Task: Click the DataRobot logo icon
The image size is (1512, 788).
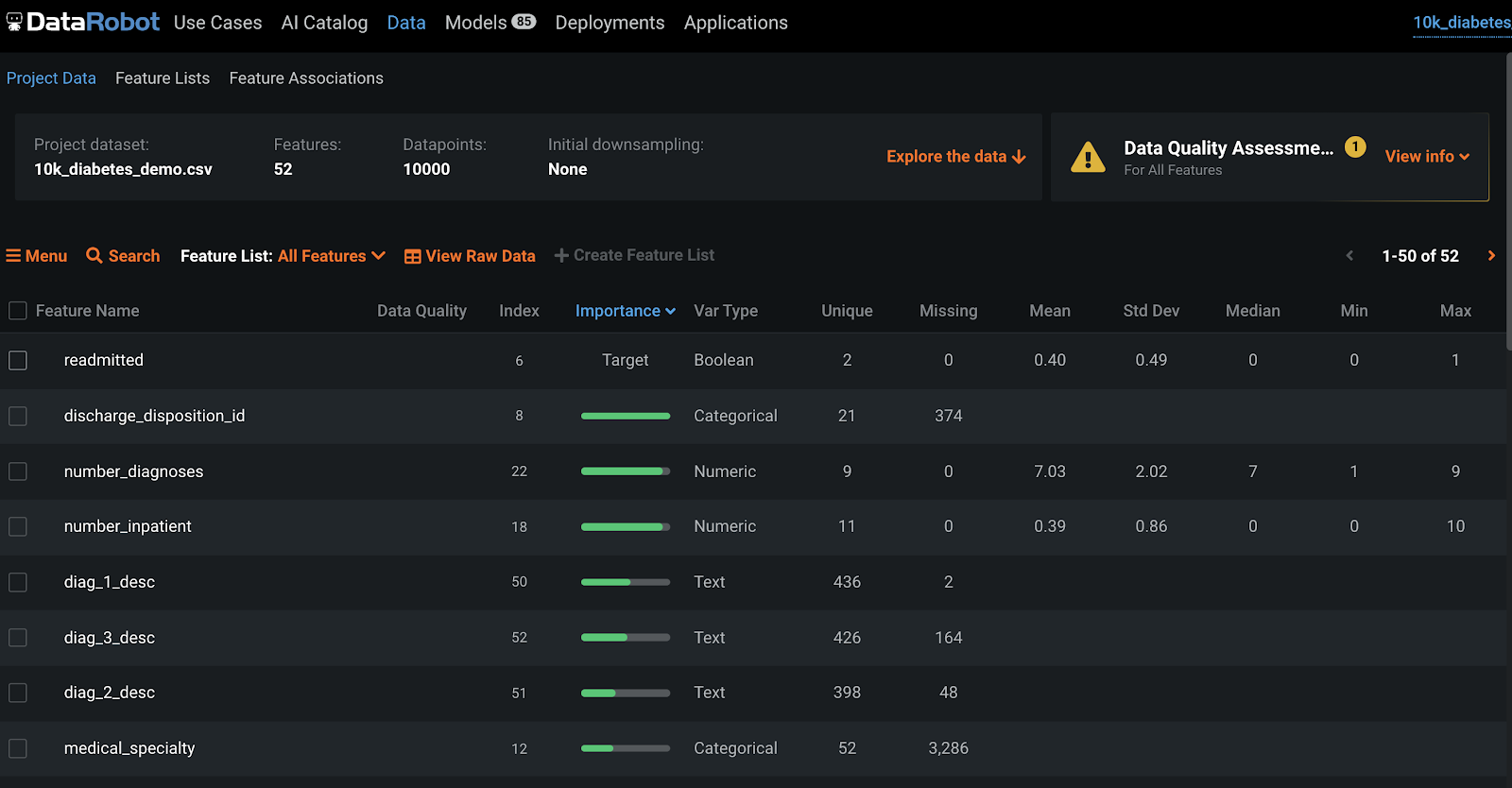Action: (x=14, y=22)
